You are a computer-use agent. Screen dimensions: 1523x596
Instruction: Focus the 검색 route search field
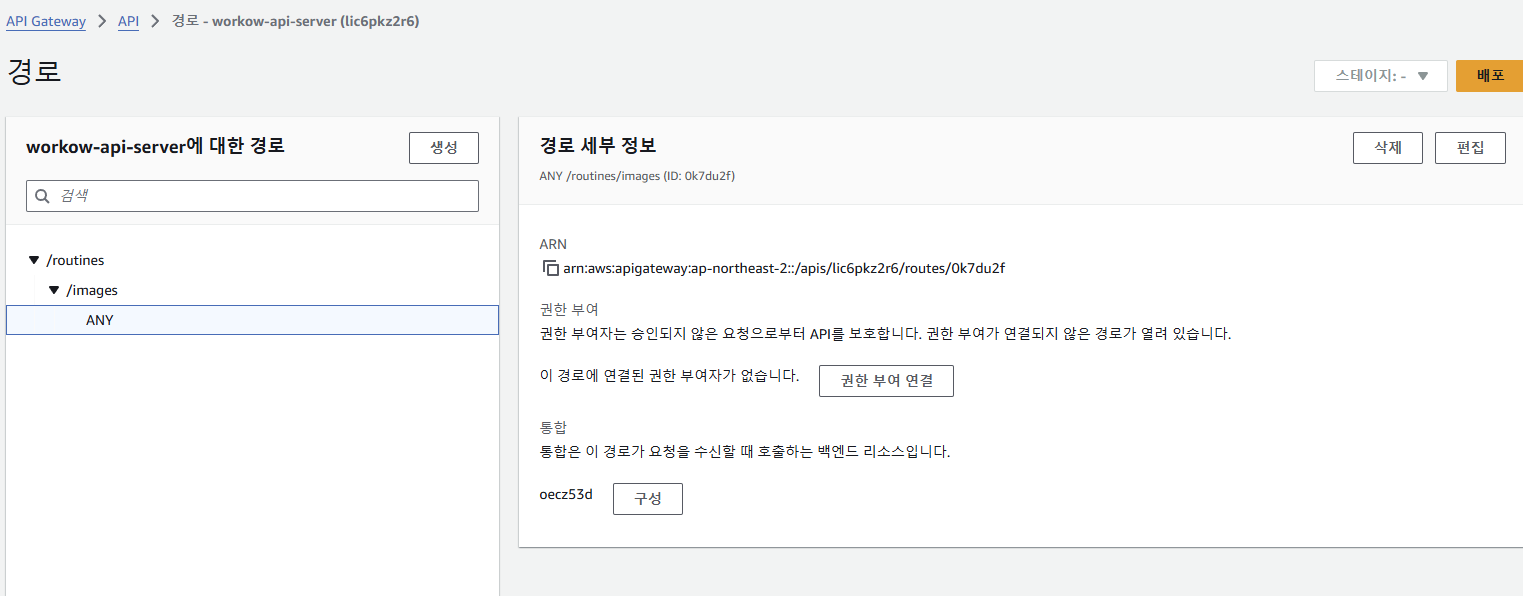coord(252,196)
